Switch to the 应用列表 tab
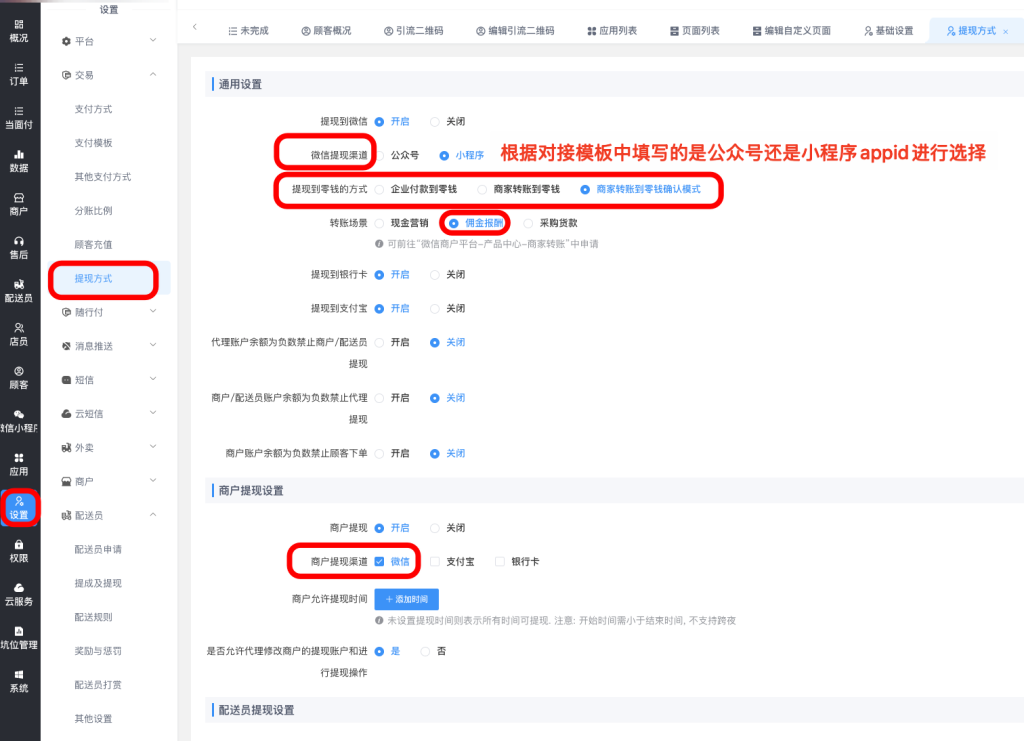Image resolution: width=1024 pixels, height=741 pixels. point(612,31)
